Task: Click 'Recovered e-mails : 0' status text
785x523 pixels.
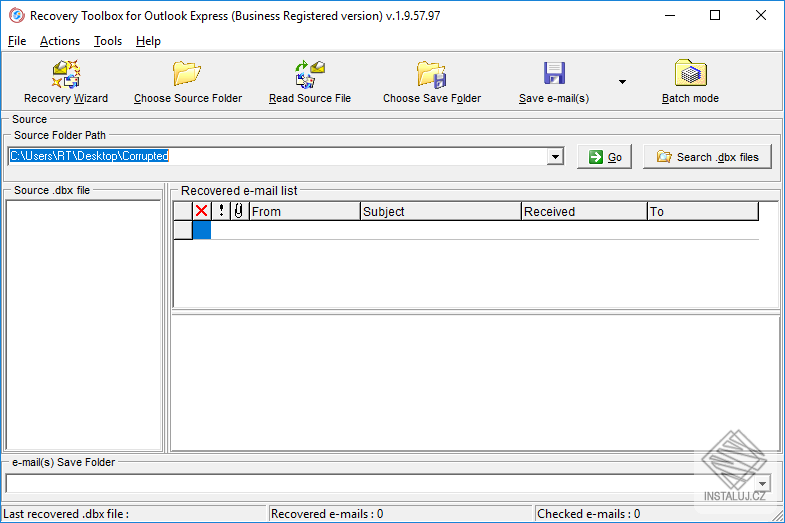Action: [327, 514]
